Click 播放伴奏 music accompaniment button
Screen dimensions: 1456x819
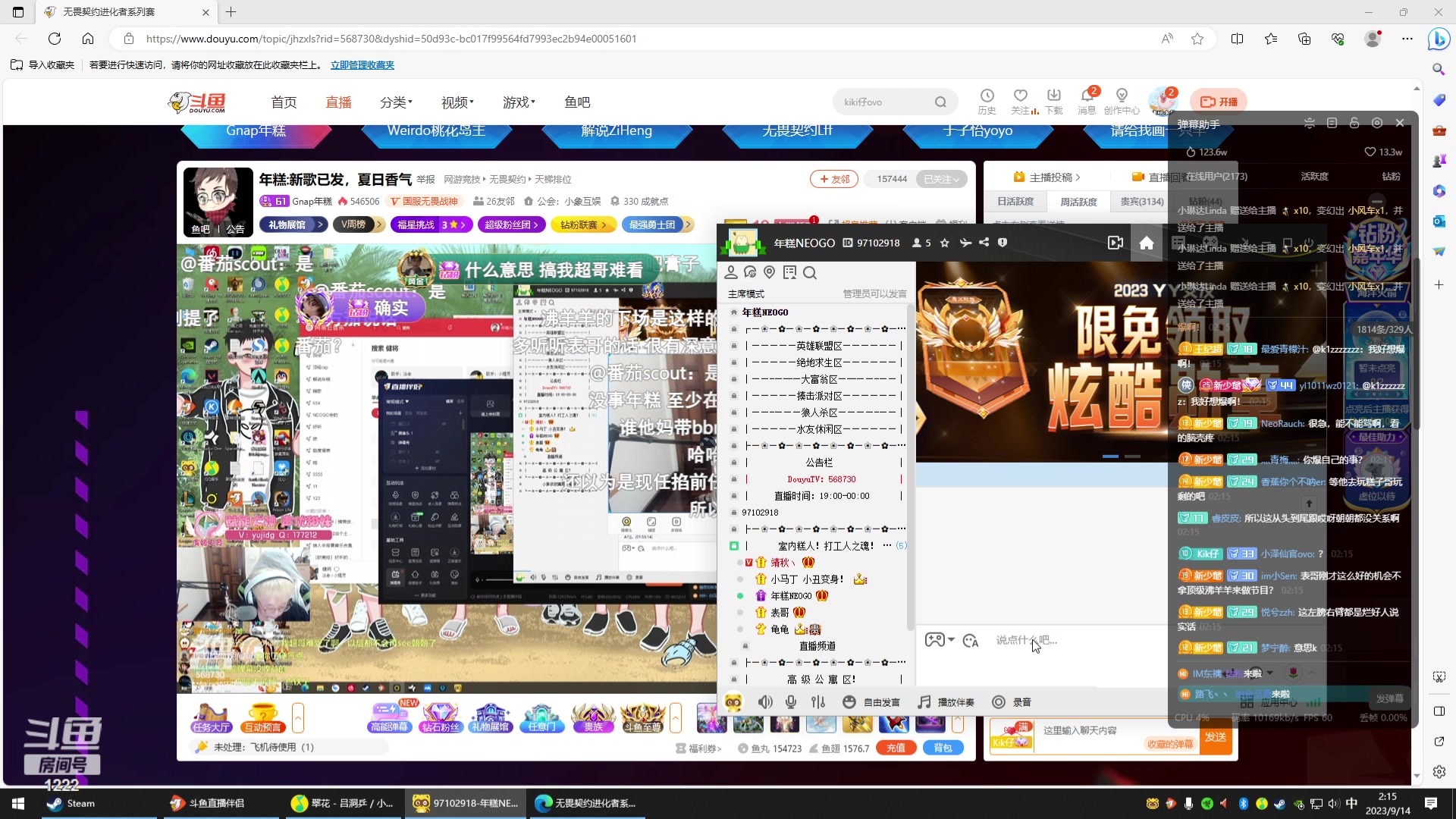tap(946, 702)
